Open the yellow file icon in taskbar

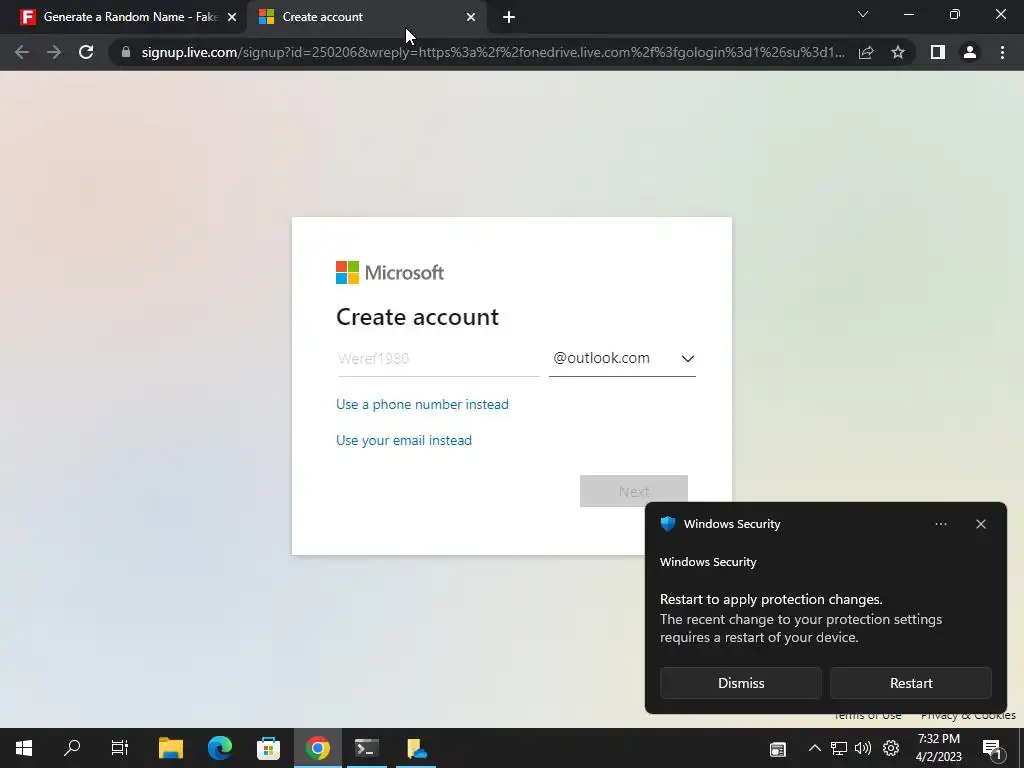tap(416, 748)
